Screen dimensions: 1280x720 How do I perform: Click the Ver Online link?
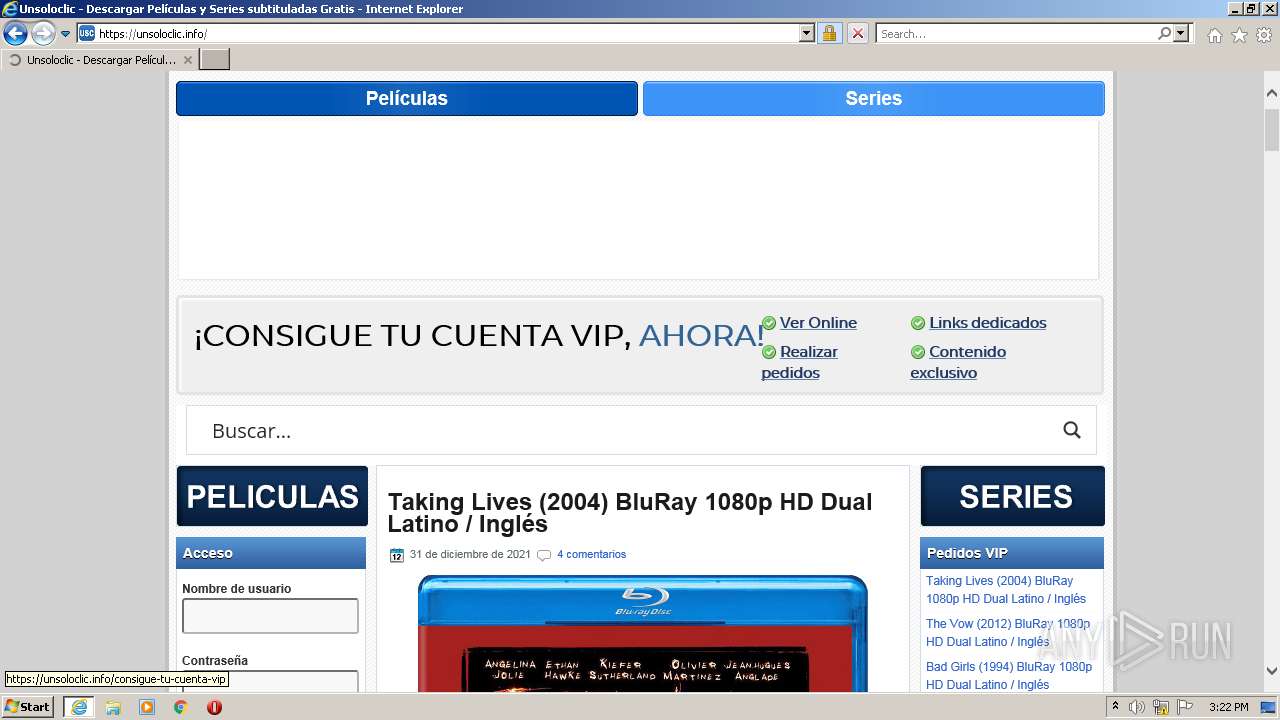(818, 323)
